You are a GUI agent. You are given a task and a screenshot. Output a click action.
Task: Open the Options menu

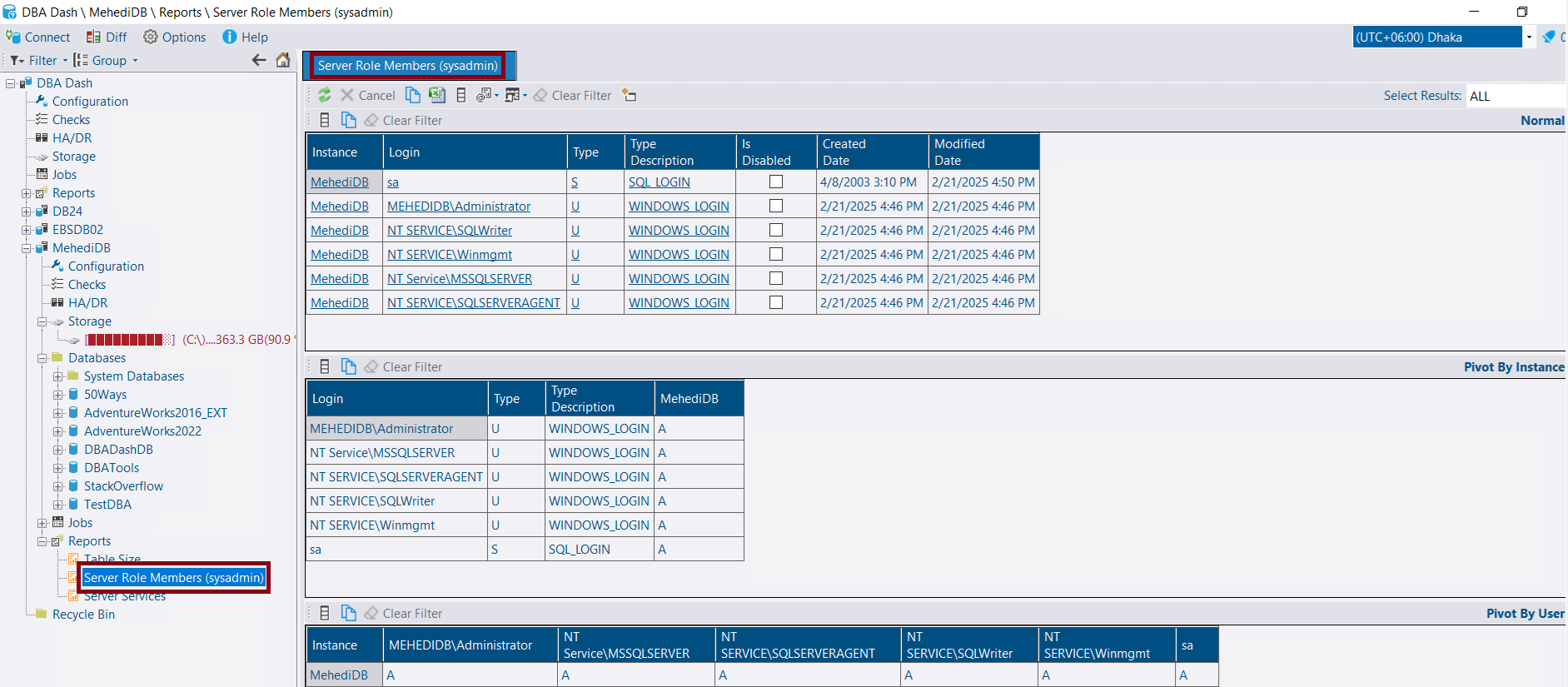pos(175,37)
